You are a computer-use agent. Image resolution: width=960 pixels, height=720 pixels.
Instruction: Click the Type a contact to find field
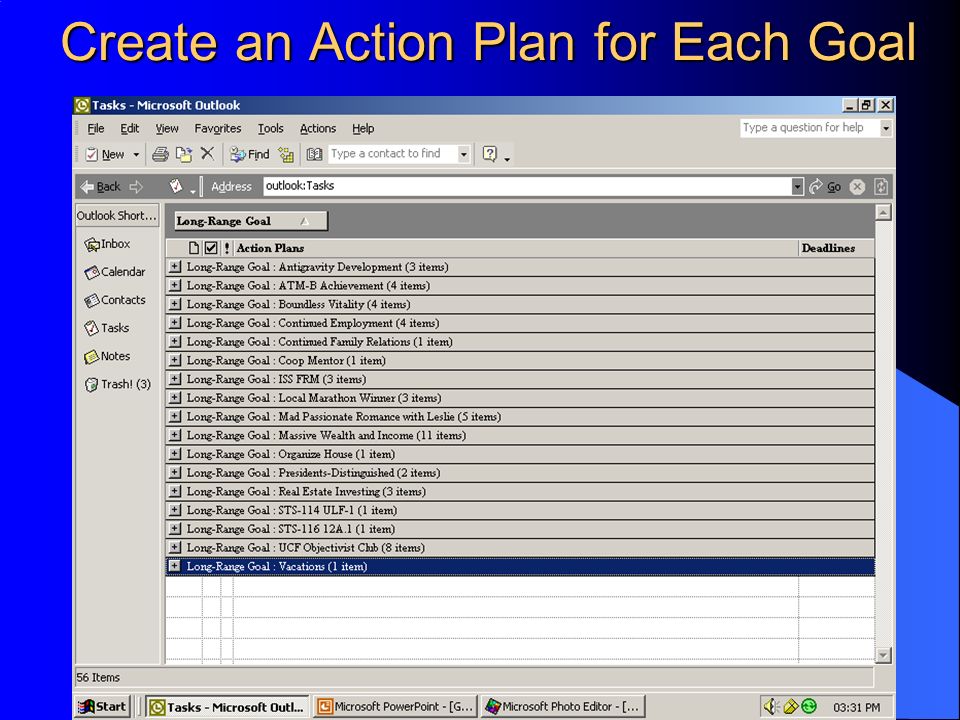point(393,154)
